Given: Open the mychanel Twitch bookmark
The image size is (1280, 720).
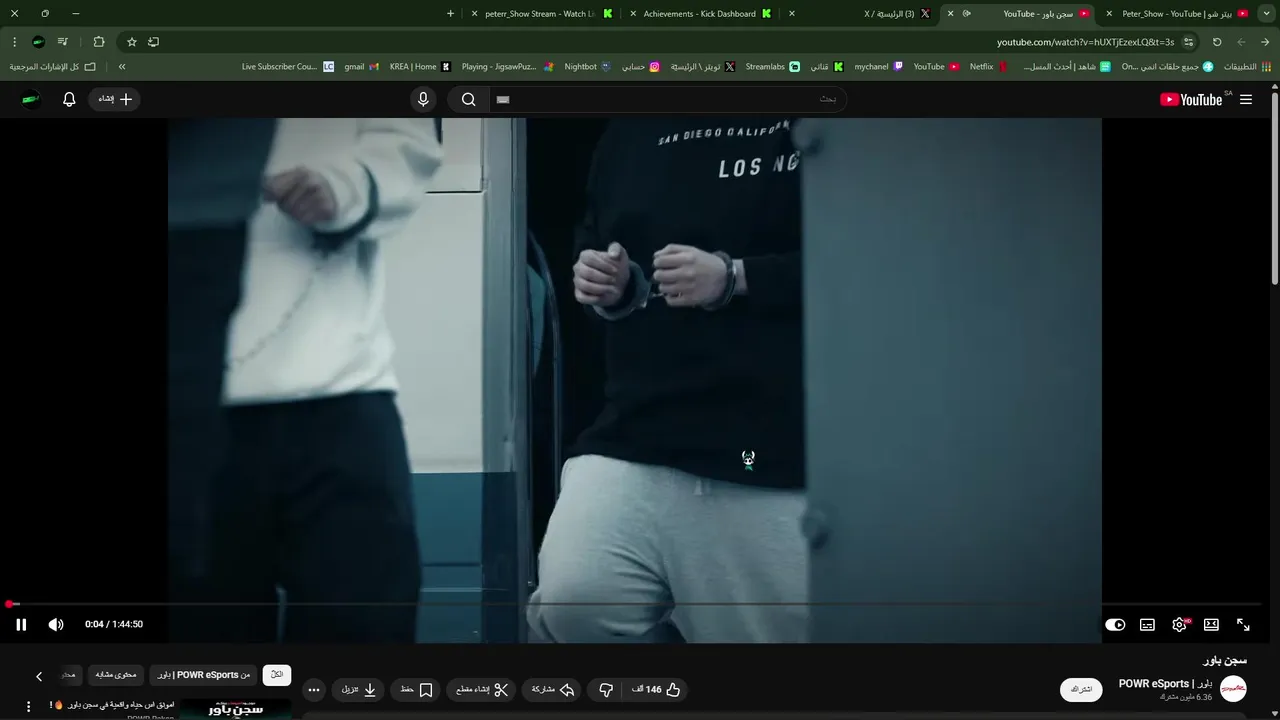Looking at the screenshot, I should [879, 67].
